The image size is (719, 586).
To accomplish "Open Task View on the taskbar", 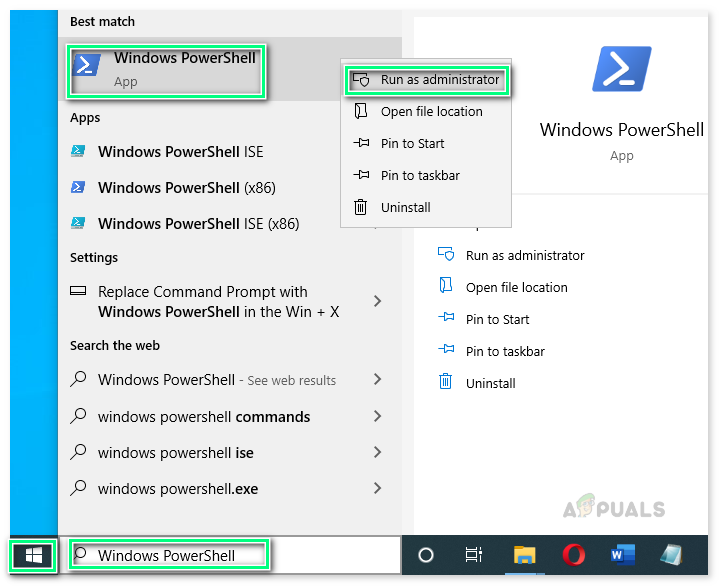I will pyautogui.click(x=474, y=555).
